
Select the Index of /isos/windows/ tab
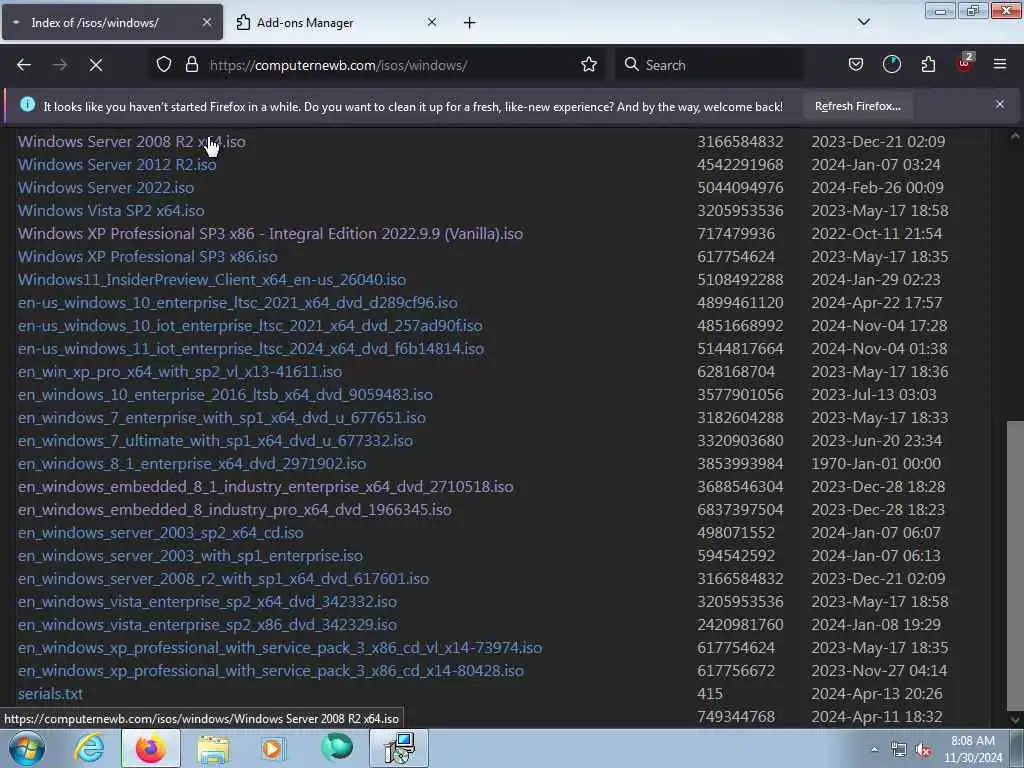(x=112, y=23)
